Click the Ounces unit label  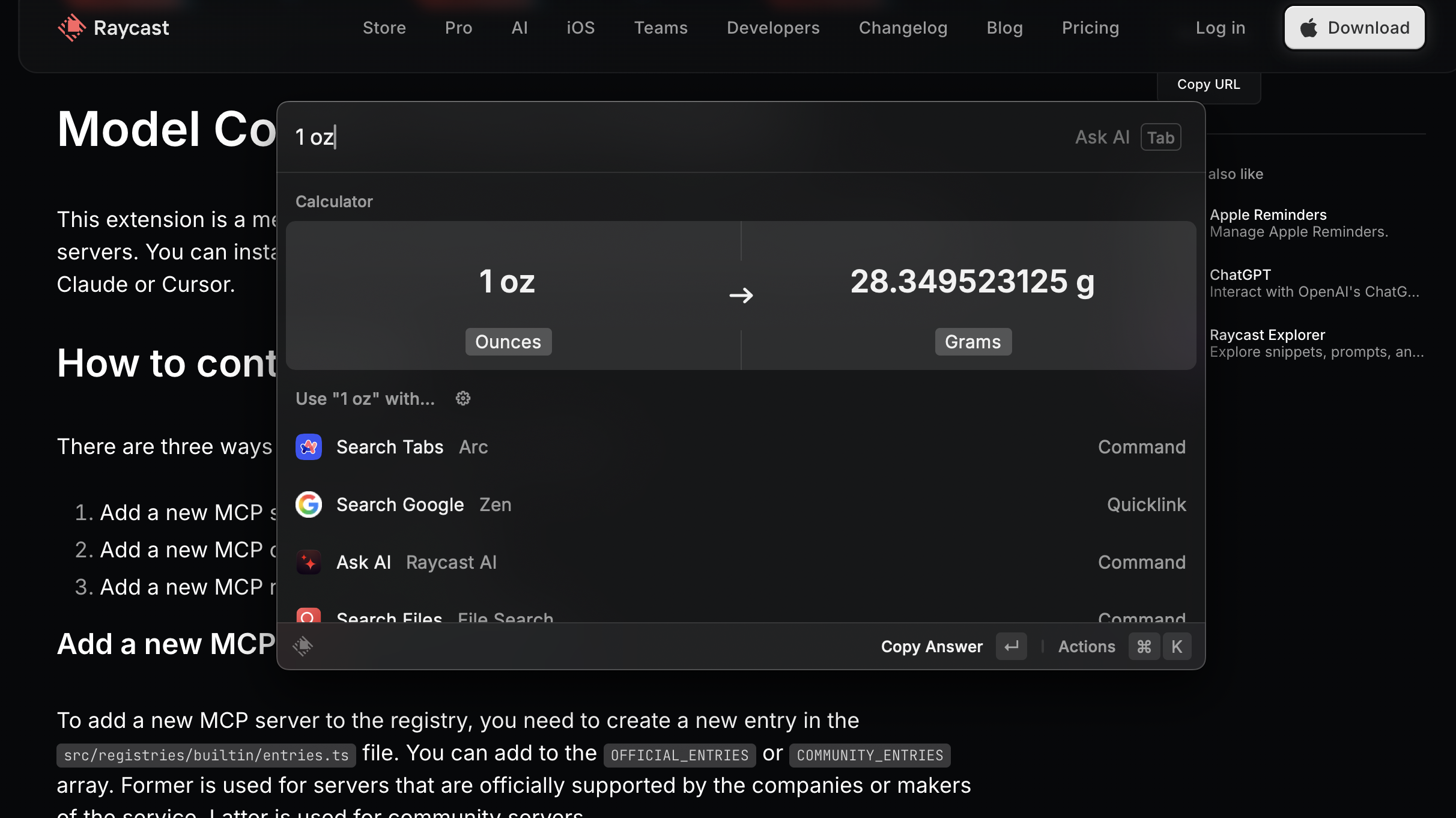(x=508, y=342)
